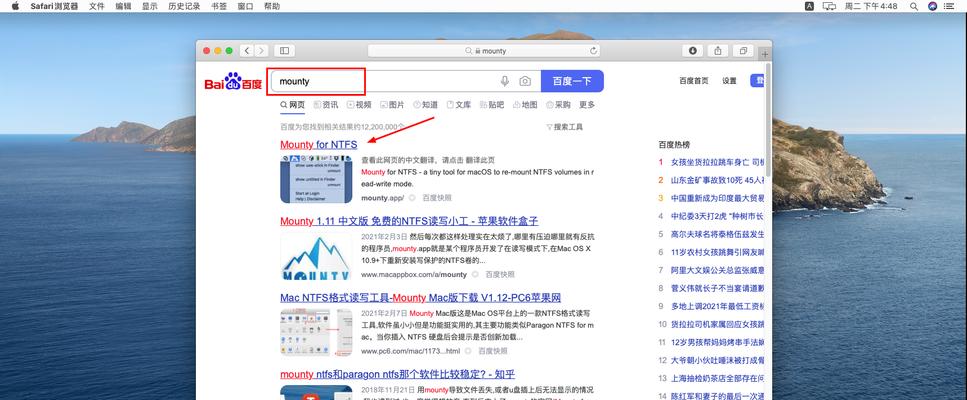Toggle the Safari sidebar button
Image resolution: width=967 pixels, height=400 pixels.
tap(284, 51)
